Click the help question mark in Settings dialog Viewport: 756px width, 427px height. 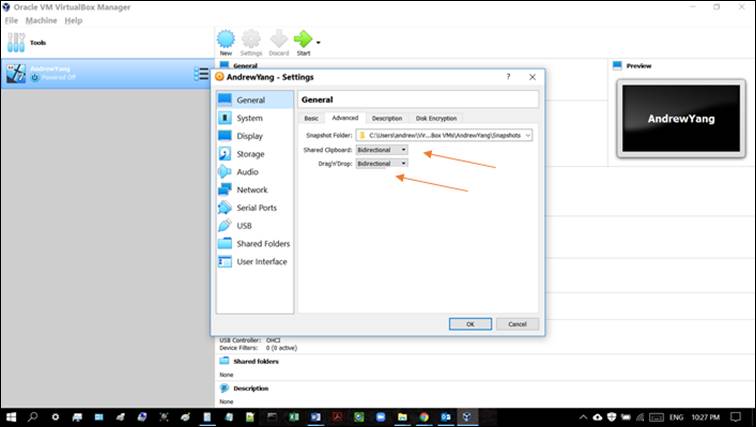coord(508,77)
